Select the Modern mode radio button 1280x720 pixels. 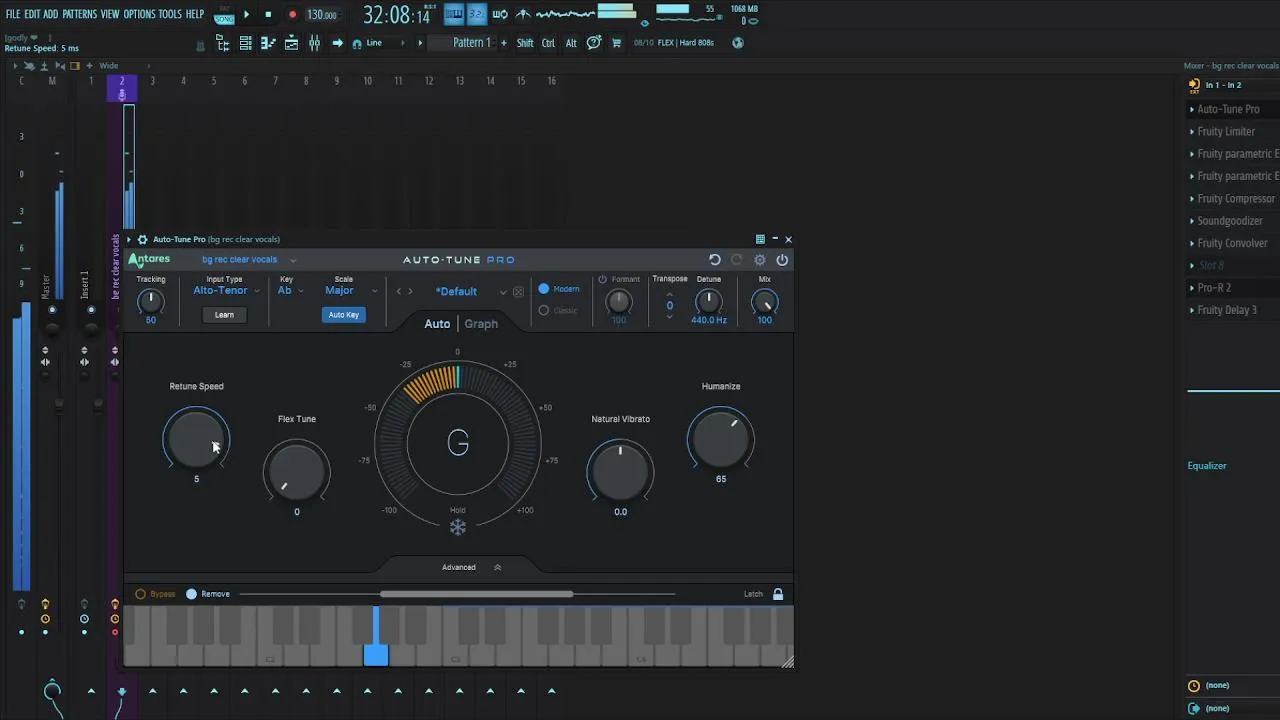point(544,289)
